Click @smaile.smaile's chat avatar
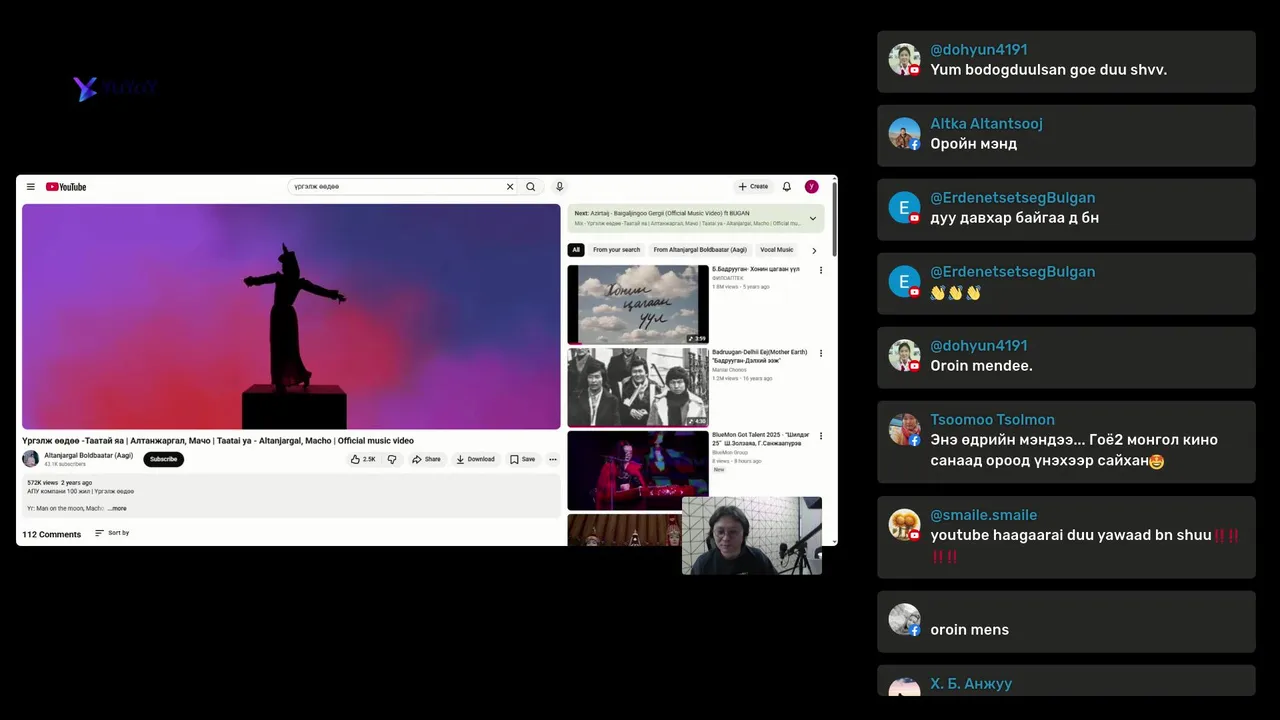1280x720 pixels. coord(904,525)
